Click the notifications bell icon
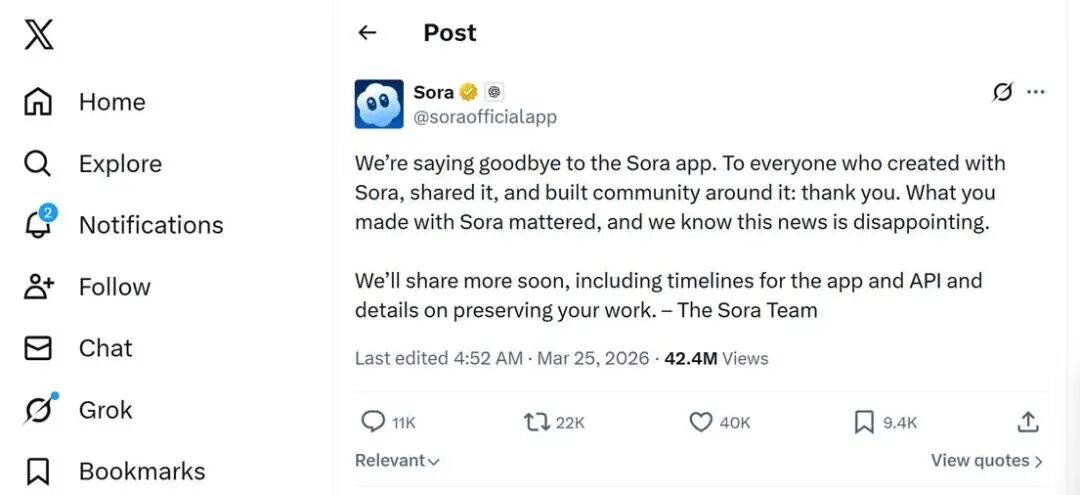The image size is (1080, 495). [x=38, y=224]
